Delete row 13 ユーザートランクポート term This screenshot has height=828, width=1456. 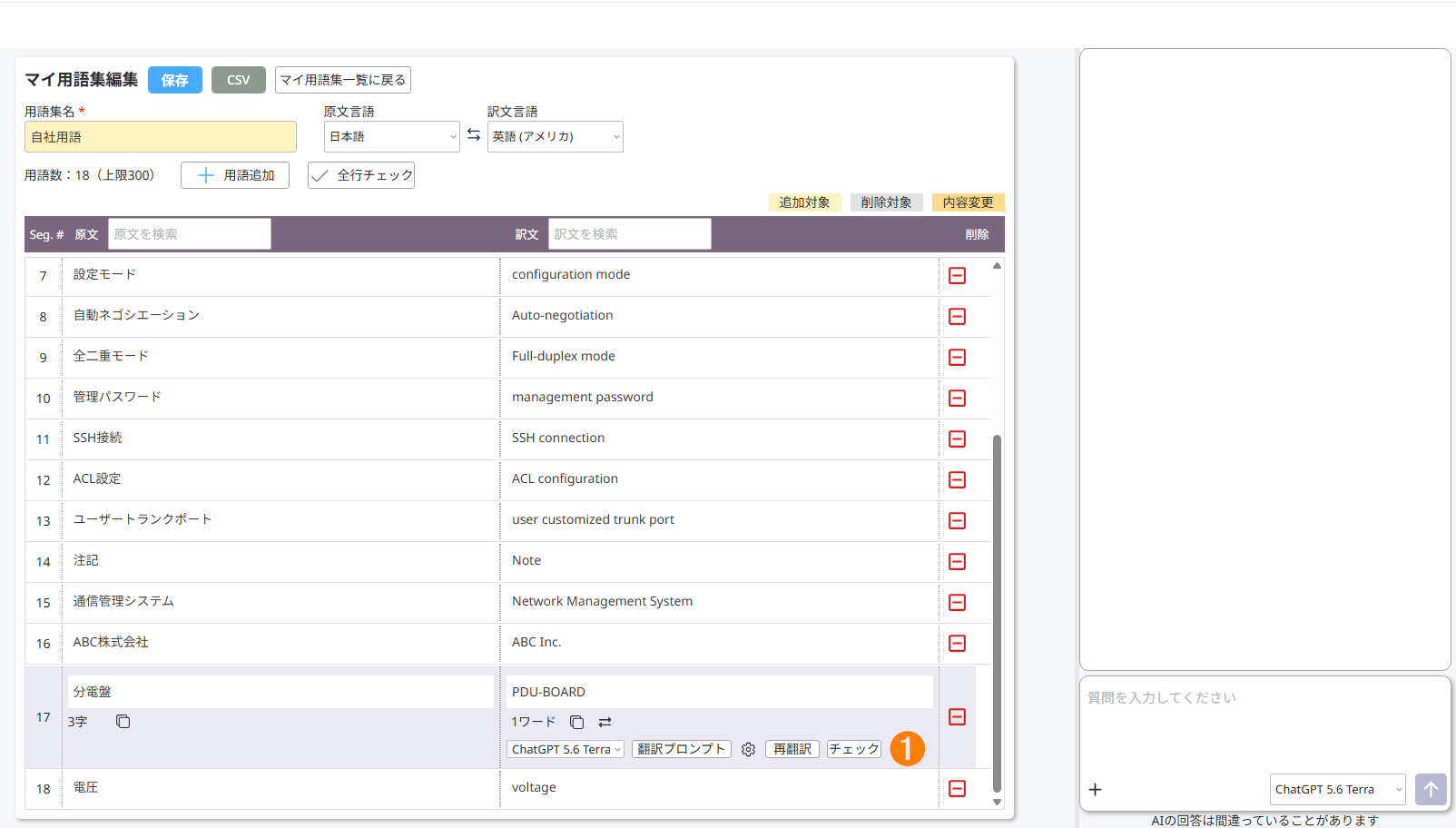coord(957,520)
